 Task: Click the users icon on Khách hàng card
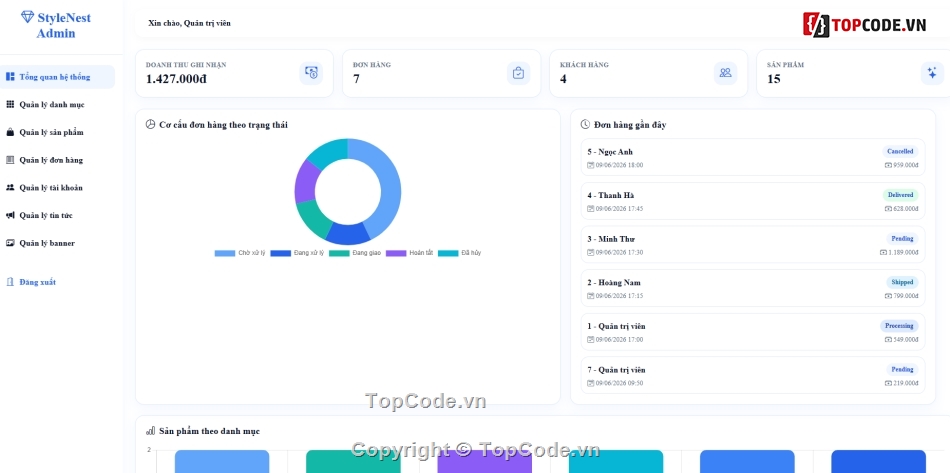[x=725, y=73]
